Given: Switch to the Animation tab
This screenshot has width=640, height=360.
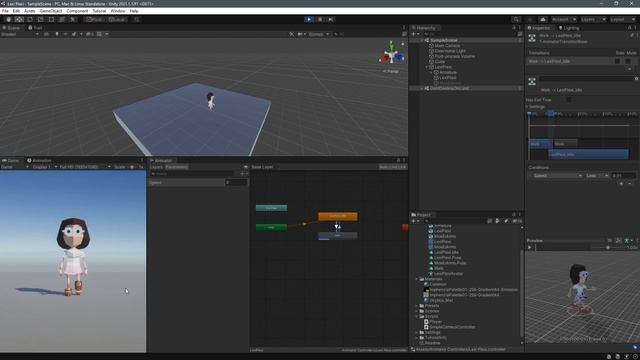Looking at the screenshot, I should [x=39, y=160].
